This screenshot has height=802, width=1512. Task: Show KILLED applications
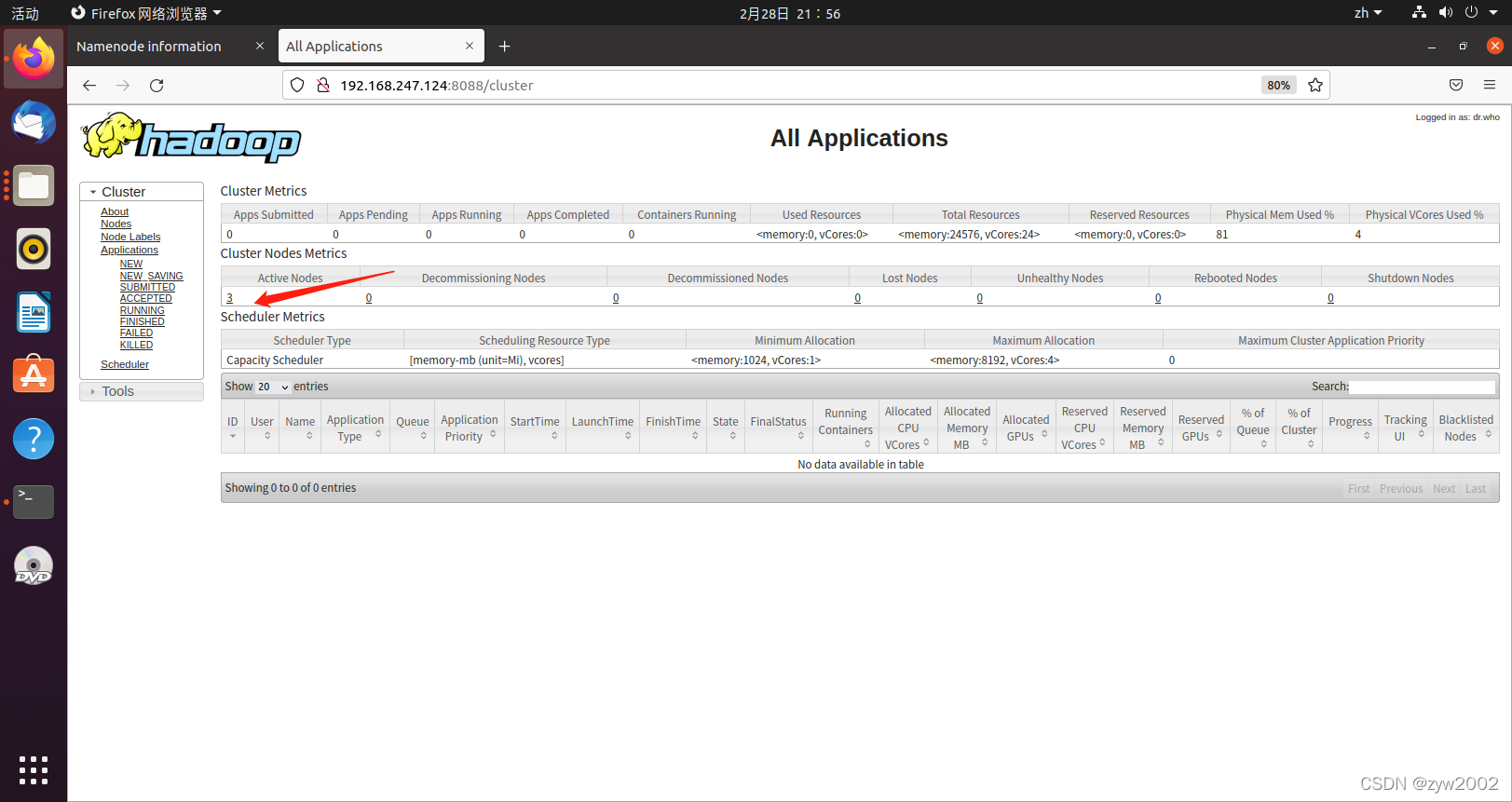point(136,345)
